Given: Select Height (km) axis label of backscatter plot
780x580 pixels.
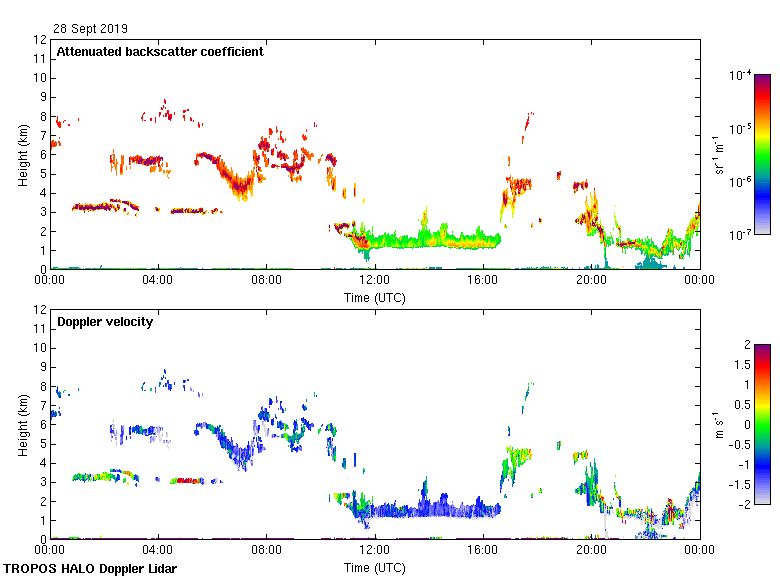Looking at the screenshot, I should (x=22, y=154).
